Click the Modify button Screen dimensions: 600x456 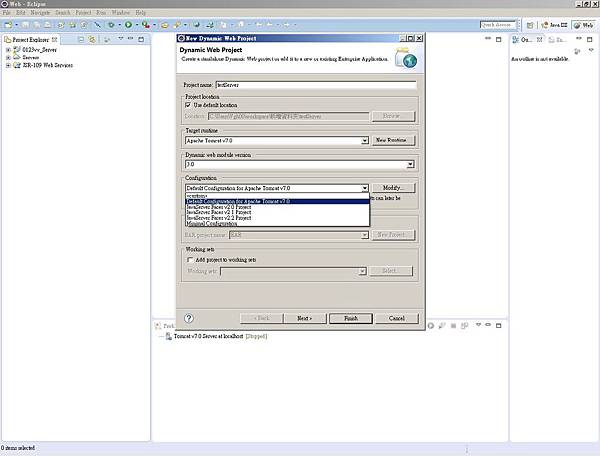pos(393,188)
